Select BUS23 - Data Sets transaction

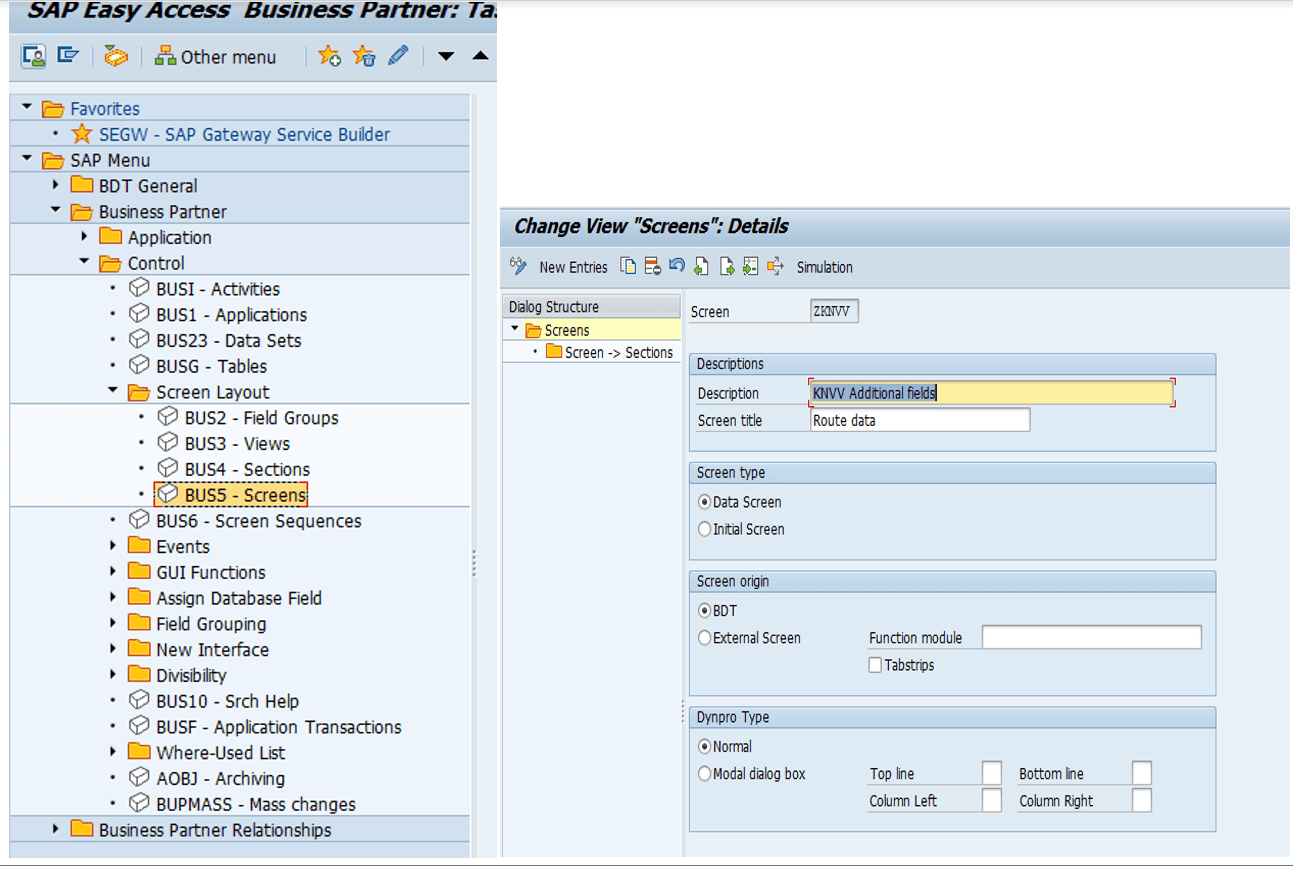(x=228, y=340)
